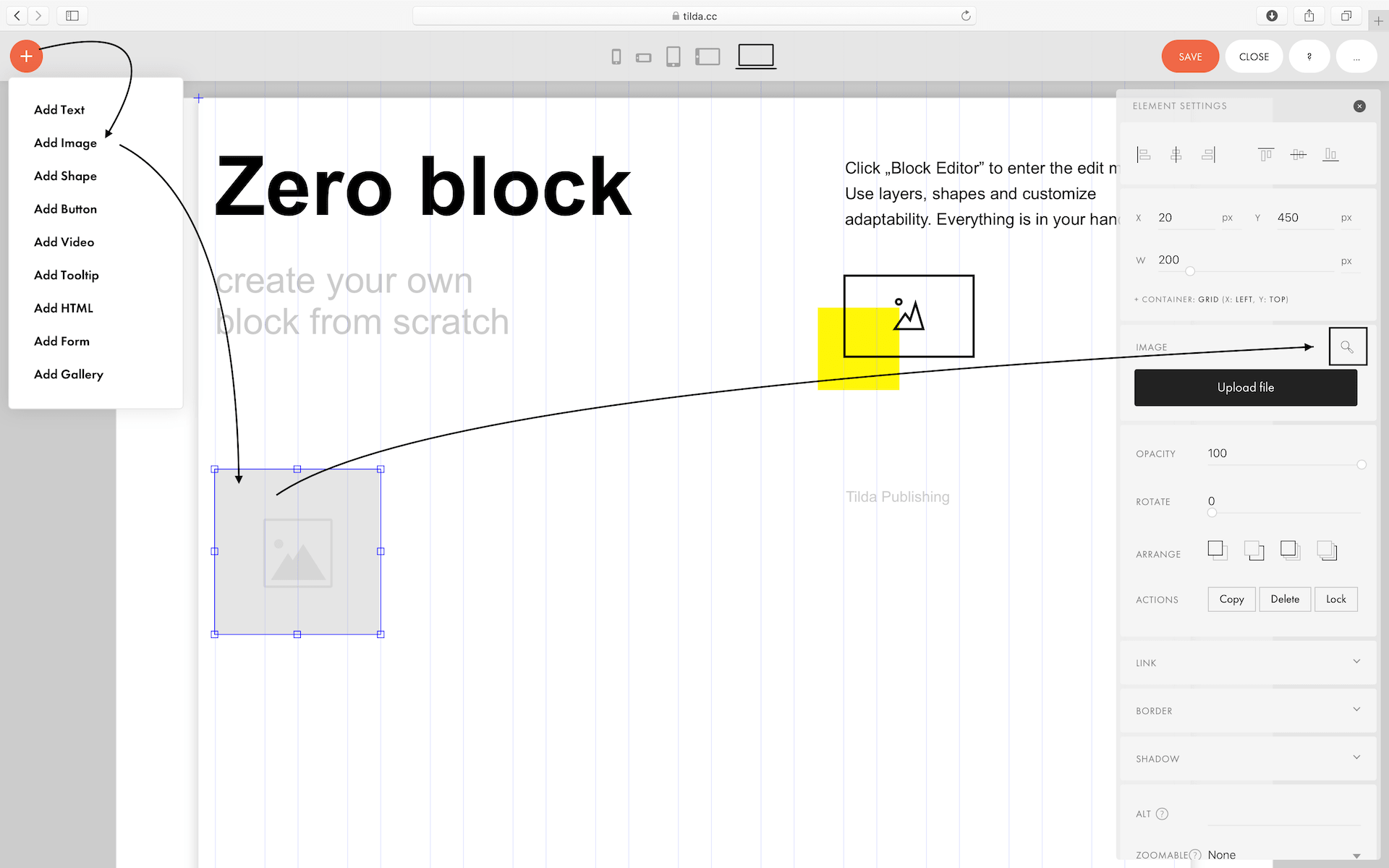
Task: Select Add Gallery from the menu
Action: click(68, 374)
